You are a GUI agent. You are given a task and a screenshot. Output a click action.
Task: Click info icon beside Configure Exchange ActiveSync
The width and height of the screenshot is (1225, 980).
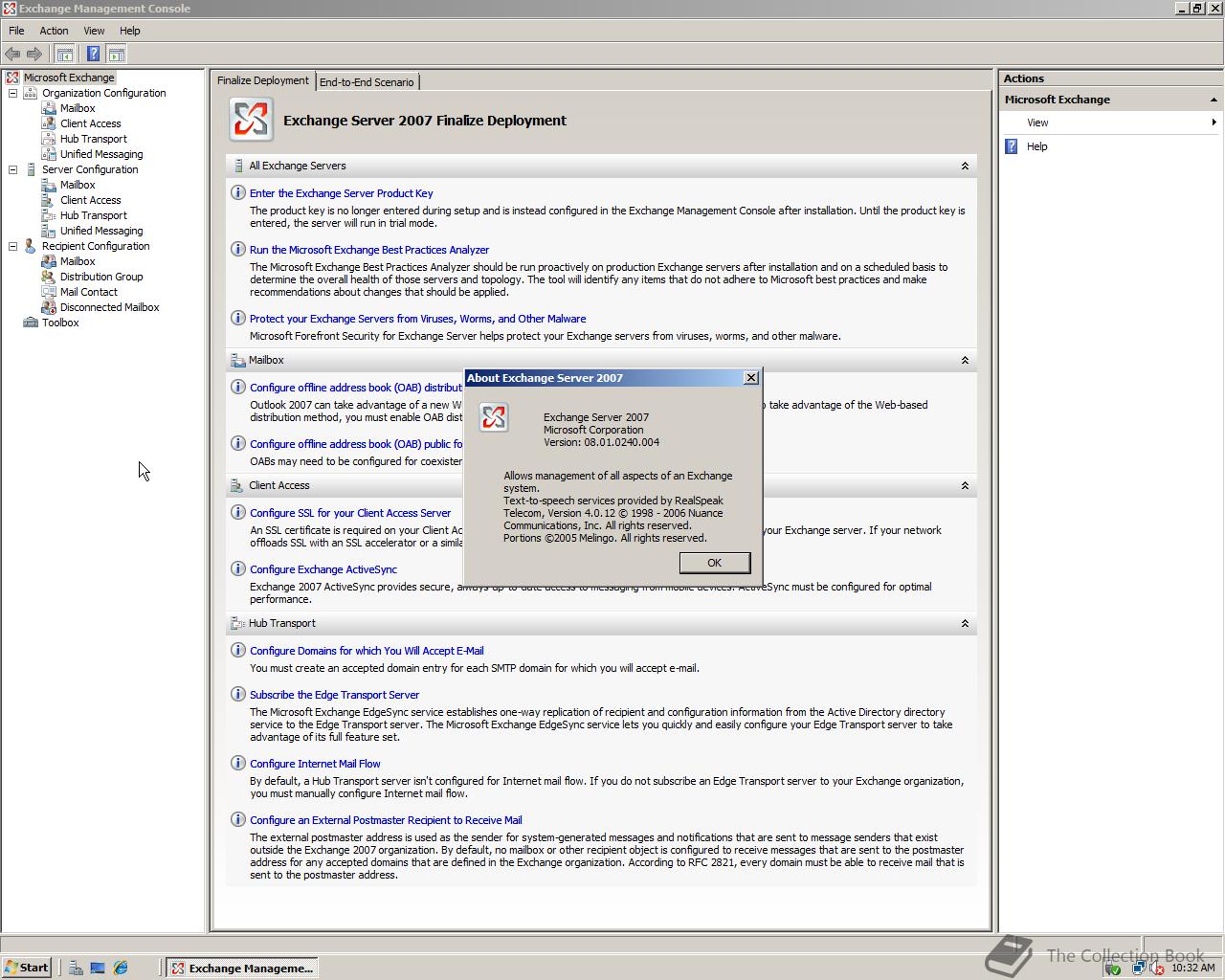(x=238, y=568)
